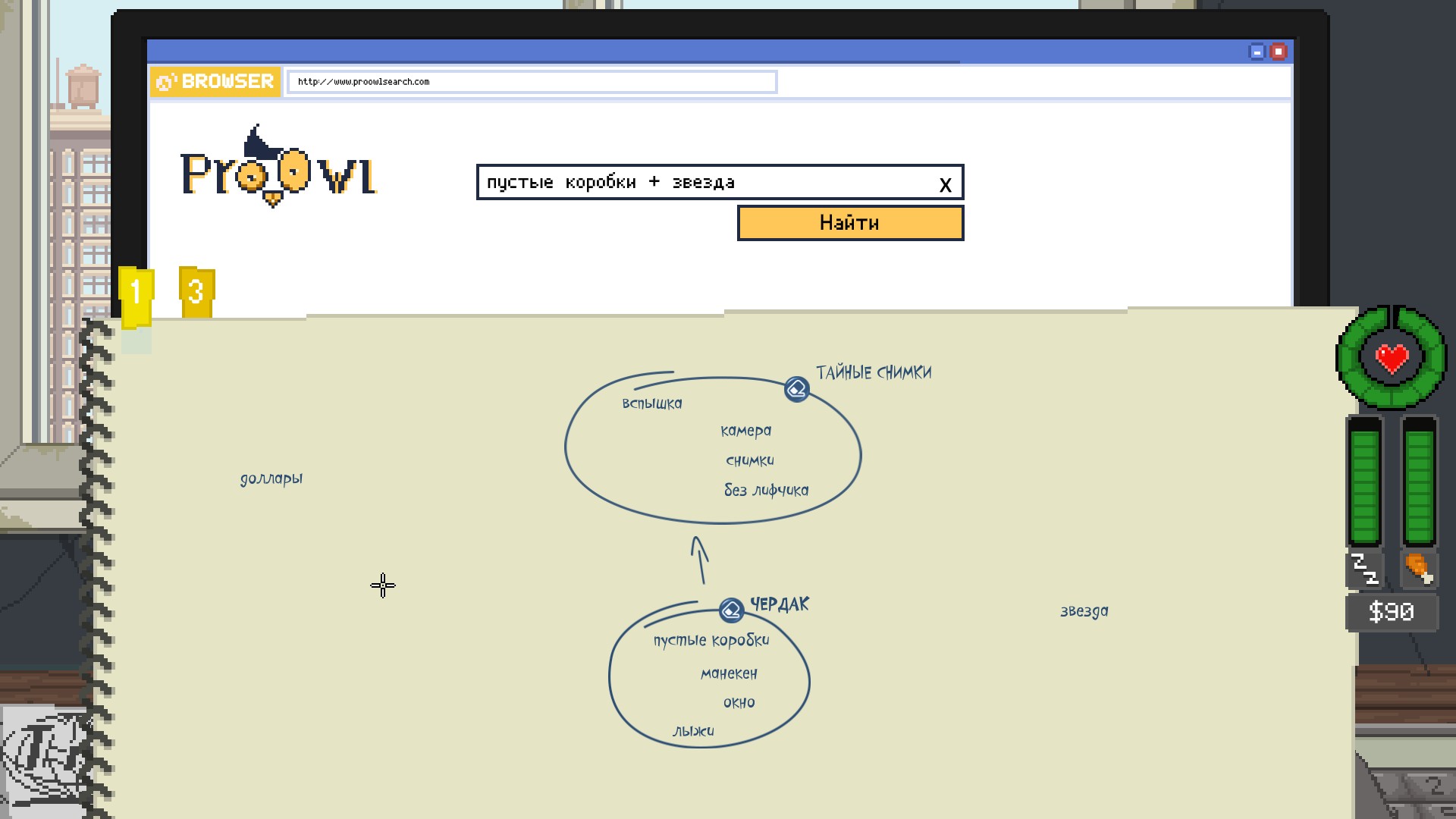
Task: Select the word доллары in notebook
Action: [x=271, y=479]
